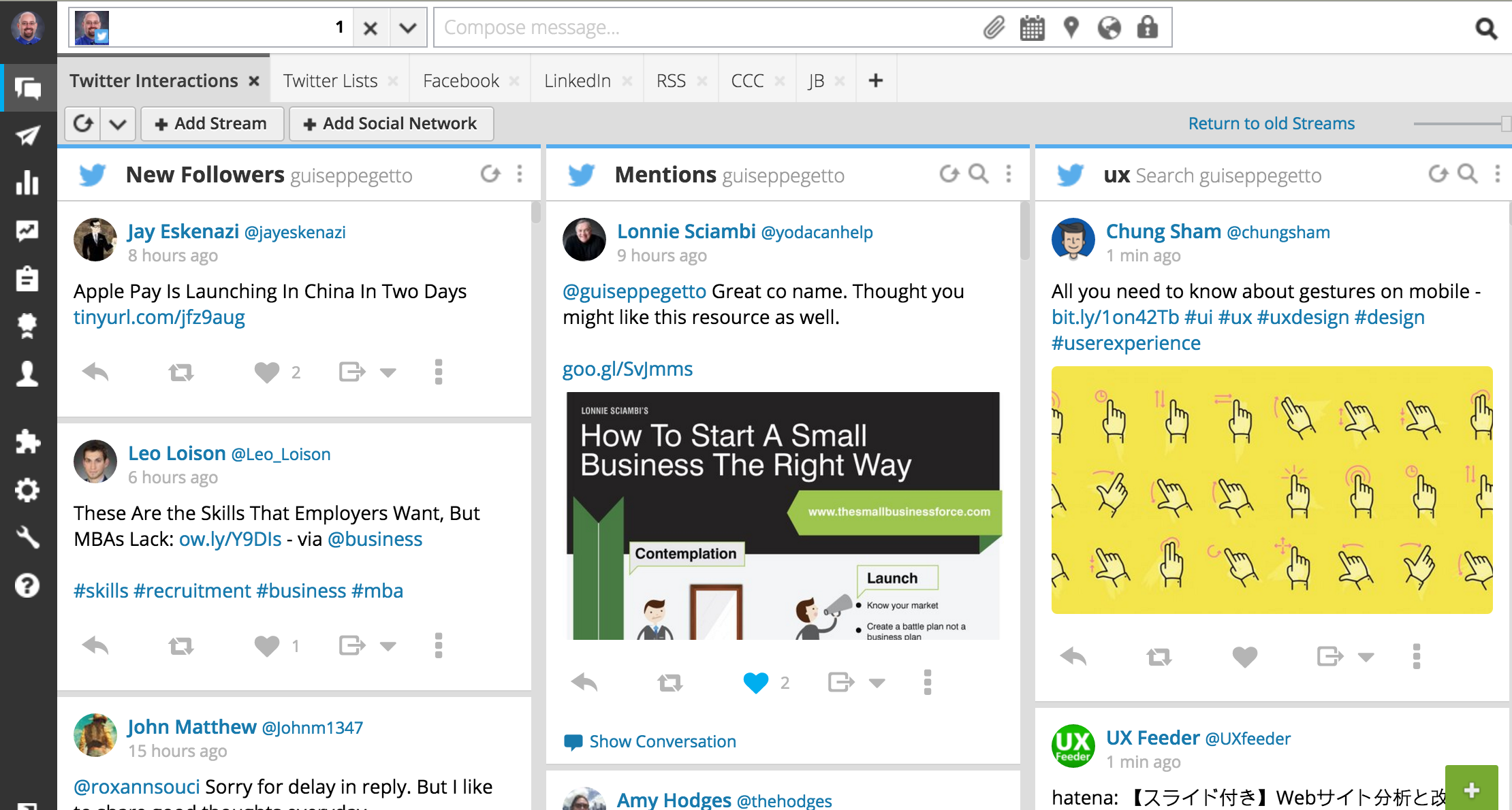The width and height of the screenshot is (1512, 810).
Task: Open the tinyurl.com/jfz9aug link
Action: 159,317
